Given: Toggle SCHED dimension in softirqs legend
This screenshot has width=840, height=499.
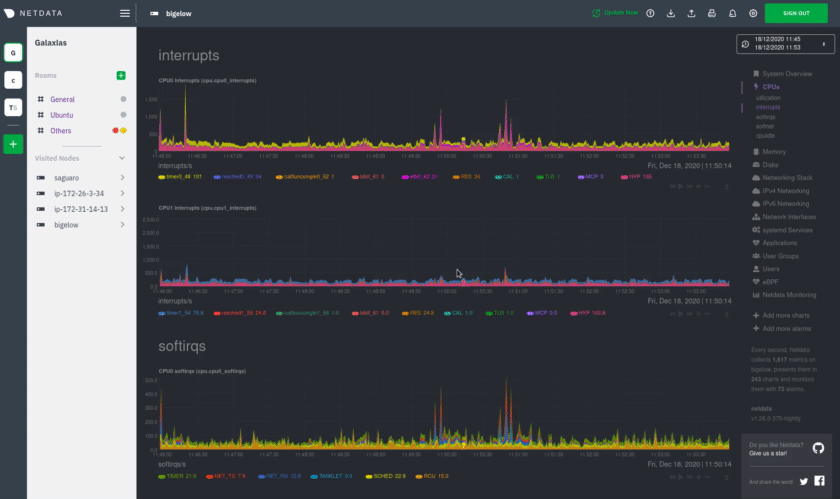Looking at the screenshot, I should pyautogui.click(x=385, y=476).
